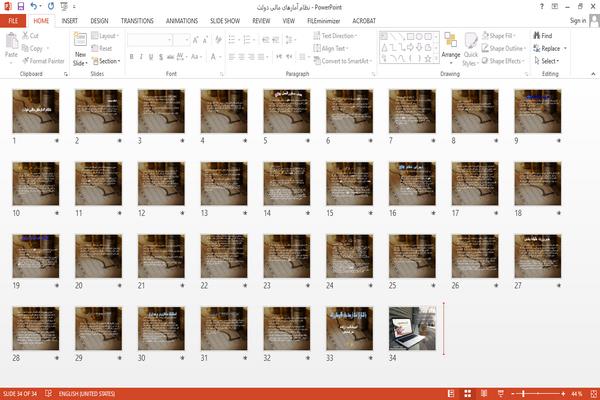Open the font size combo box
Screen dimensions: 600x400
click(x=181, y=40)
